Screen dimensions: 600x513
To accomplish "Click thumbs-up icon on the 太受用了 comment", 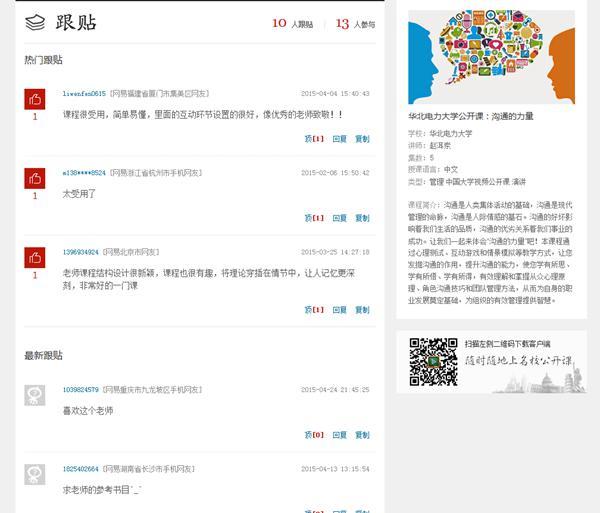I will (x=35, y=178).
